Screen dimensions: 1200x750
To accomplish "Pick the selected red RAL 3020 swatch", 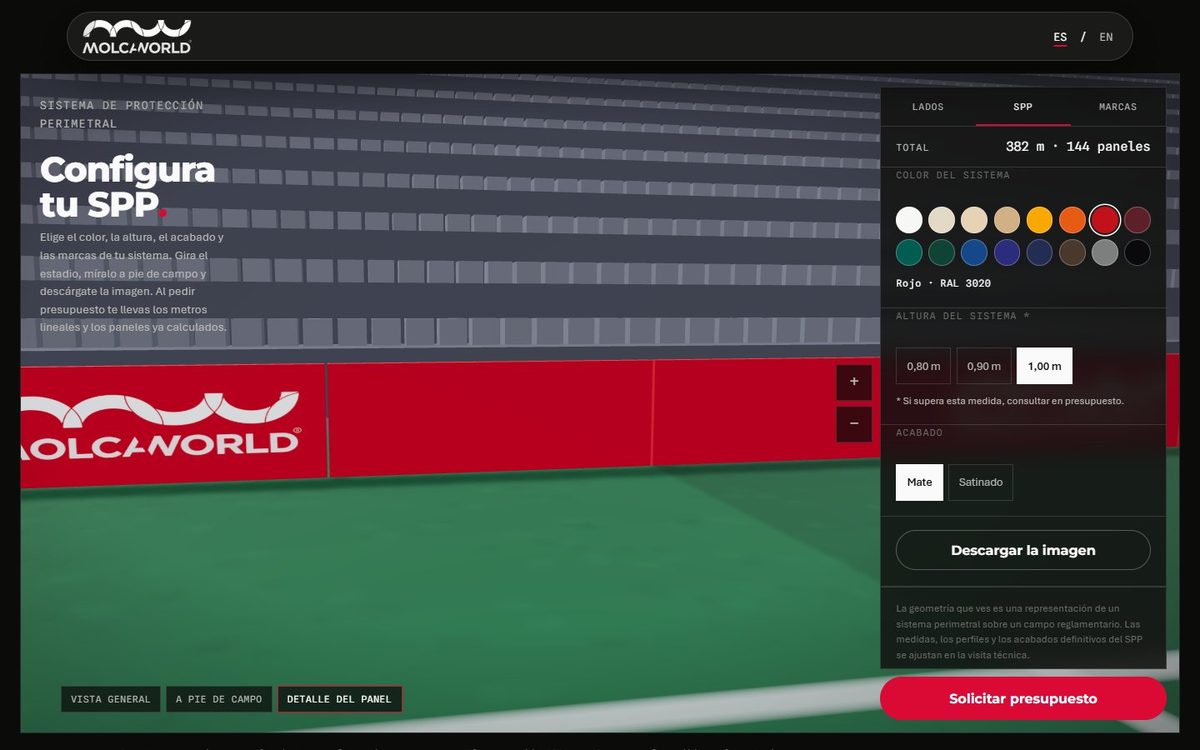I will click(1105, 220).
